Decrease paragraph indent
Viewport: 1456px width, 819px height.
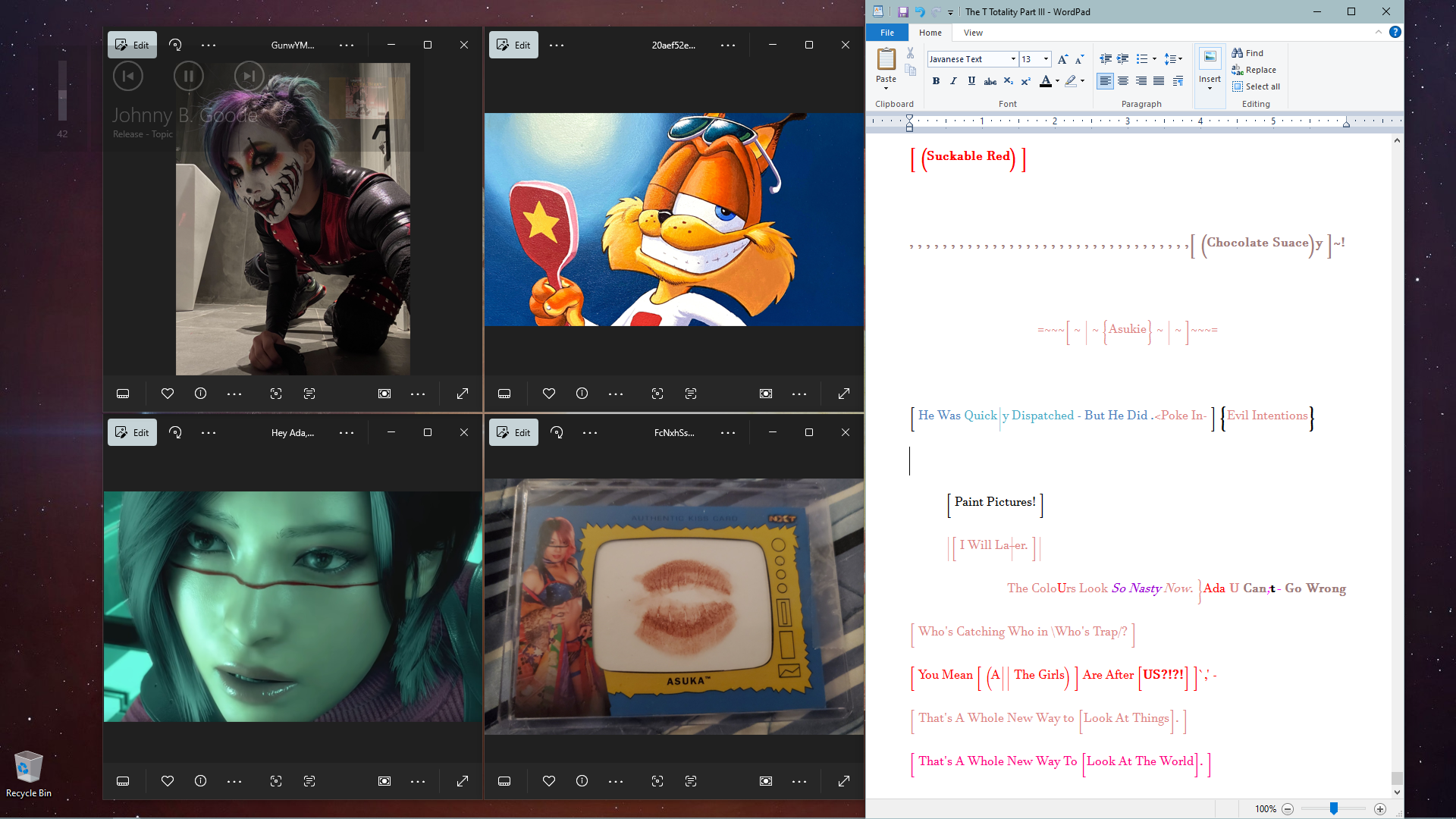[x=1106, y=59]
